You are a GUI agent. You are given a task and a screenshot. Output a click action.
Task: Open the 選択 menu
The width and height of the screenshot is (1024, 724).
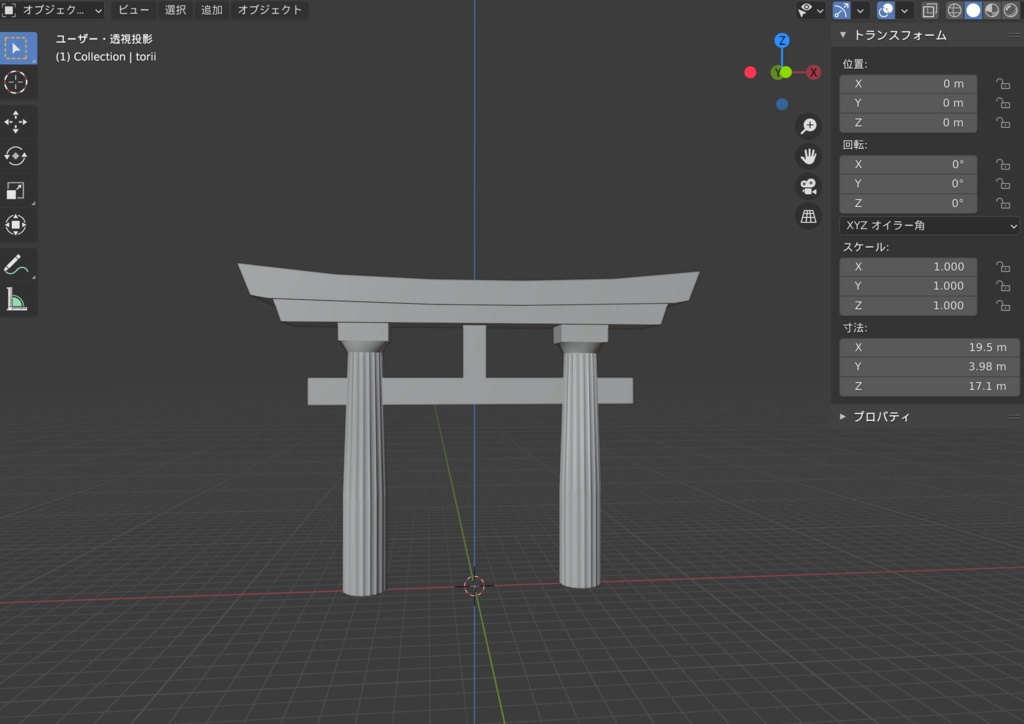tap(175, 10)
